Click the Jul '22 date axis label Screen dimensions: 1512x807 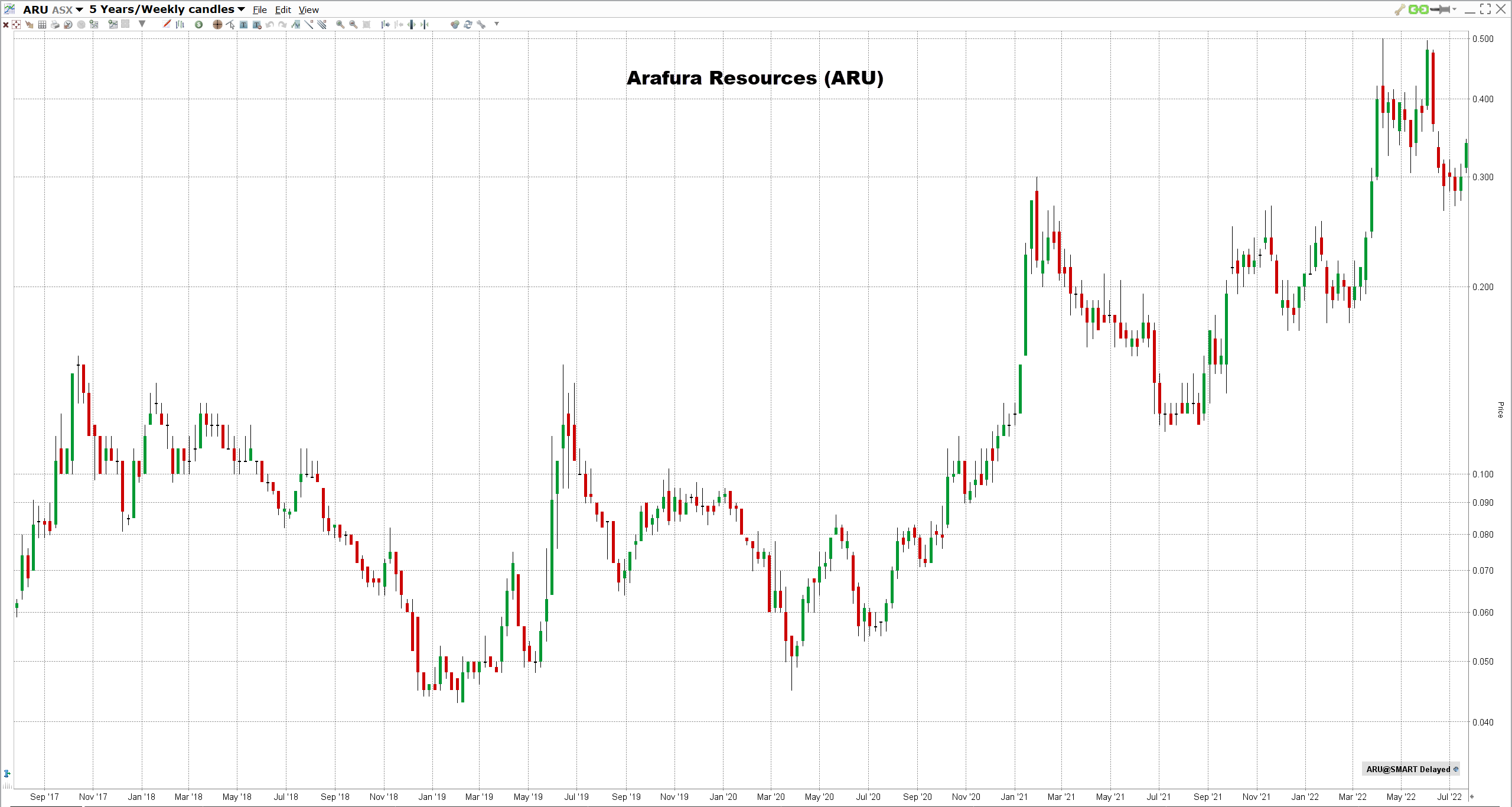pos(1449,797)
